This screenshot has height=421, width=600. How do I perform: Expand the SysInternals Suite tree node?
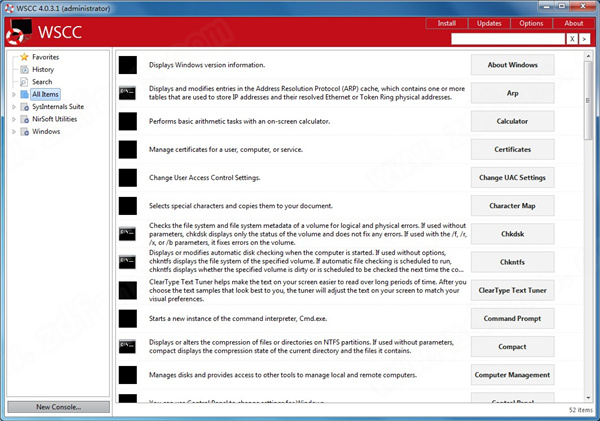point(13,106)
